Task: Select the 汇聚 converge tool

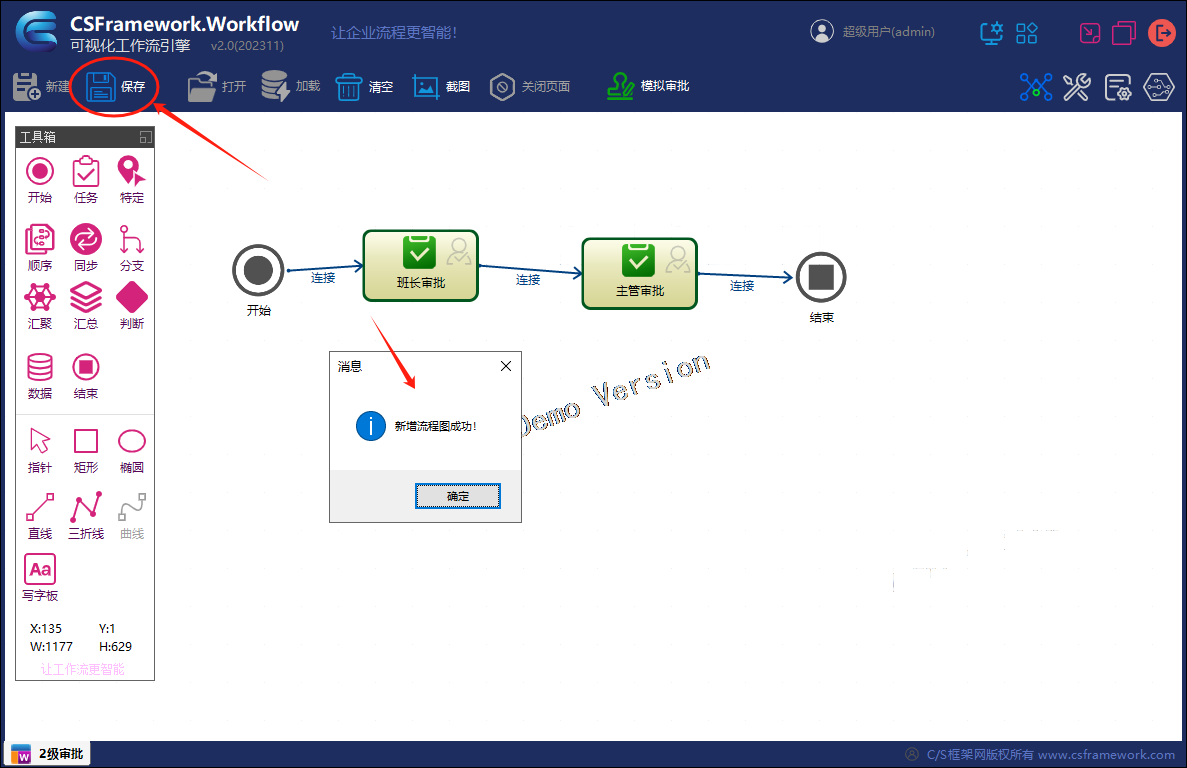Action: [x=40, y=306]
